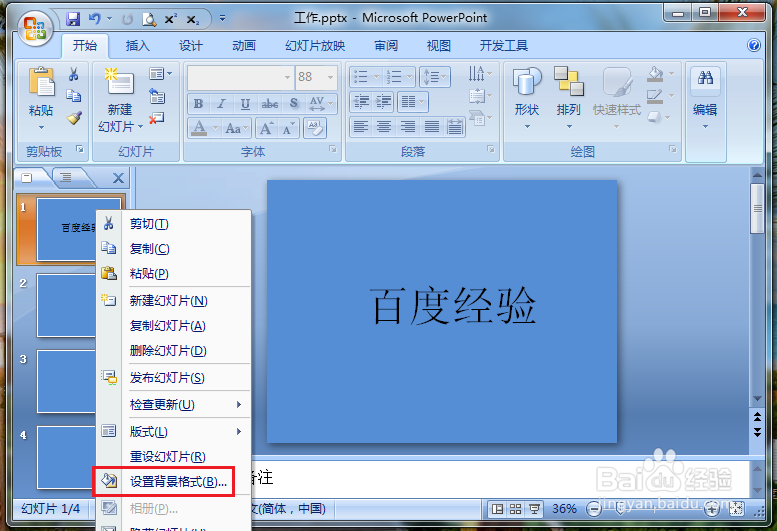
Task: Click the round Office button
Action: [x=36, y=28]
